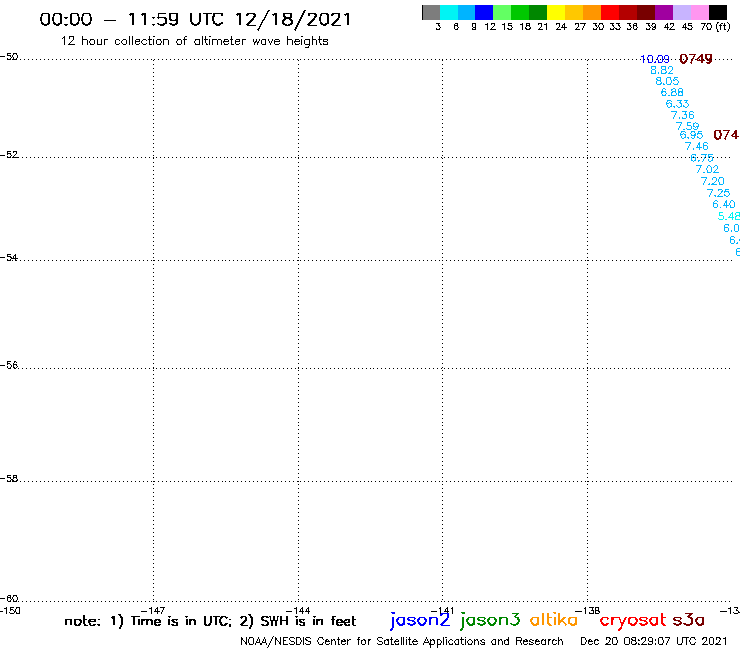The image size is (740, 650).
Task: Click the black swatch at the legend end
Action: pyautogui.click(x=718, y=12)
